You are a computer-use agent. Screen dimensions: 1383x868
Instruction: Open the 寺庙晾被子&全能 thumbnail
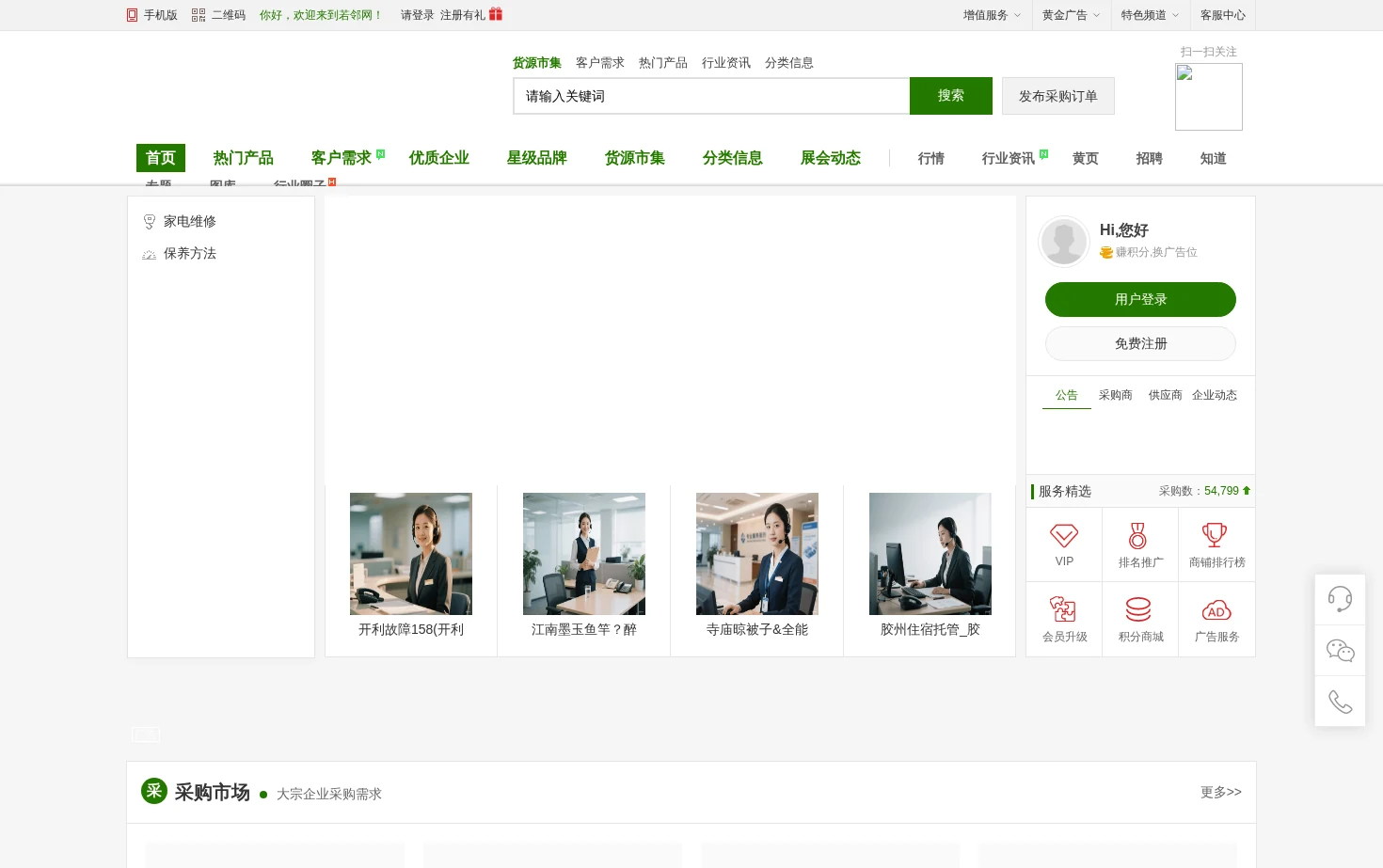pos(757,554)
